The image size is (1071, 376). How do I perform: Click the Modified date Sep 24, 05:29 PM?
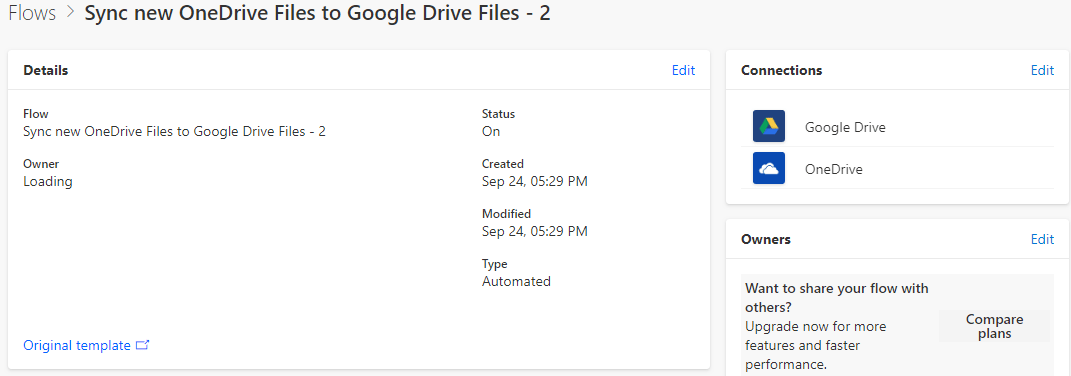[535, 231]
